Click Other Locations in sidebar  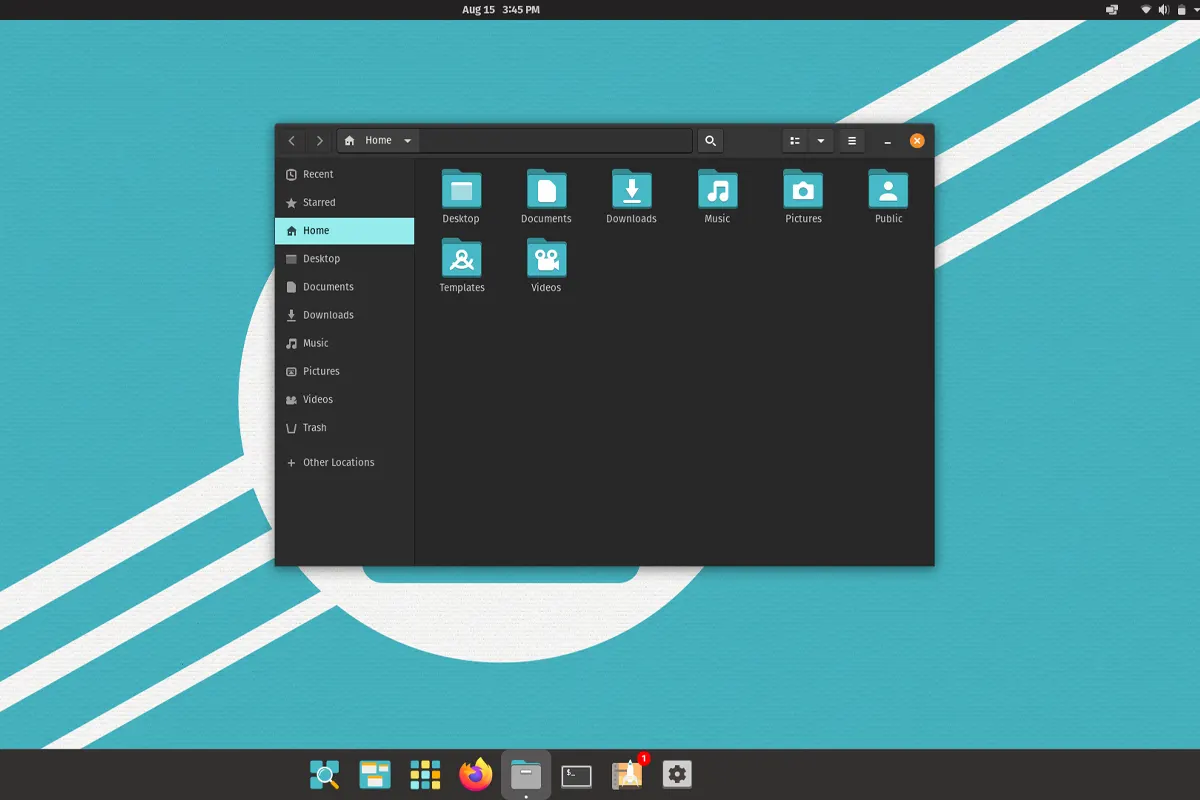pyautogui.click(x=338, y=462)
